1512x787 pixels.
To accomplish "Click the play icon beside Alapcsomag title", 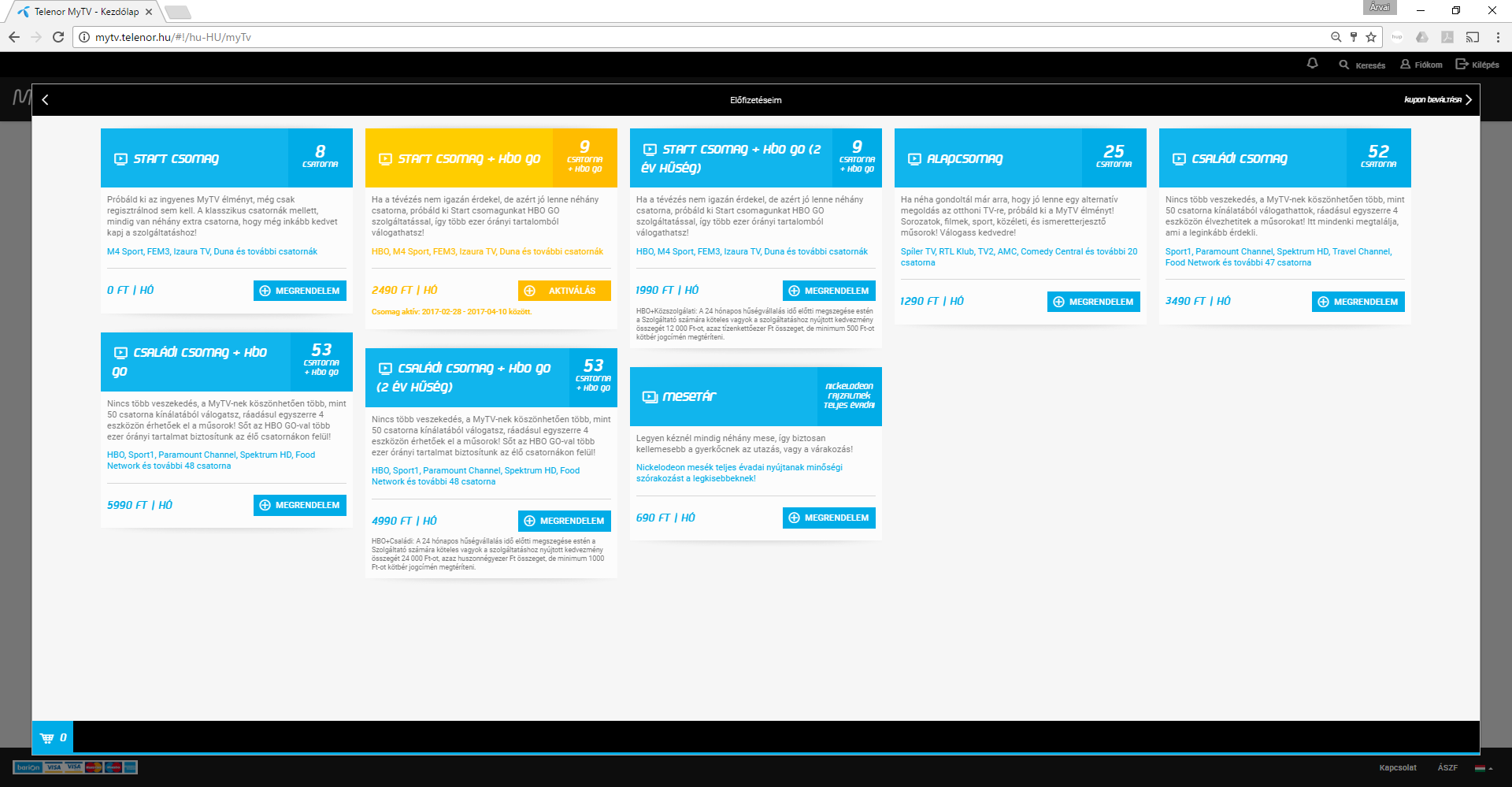I will (x=914, y=159).
